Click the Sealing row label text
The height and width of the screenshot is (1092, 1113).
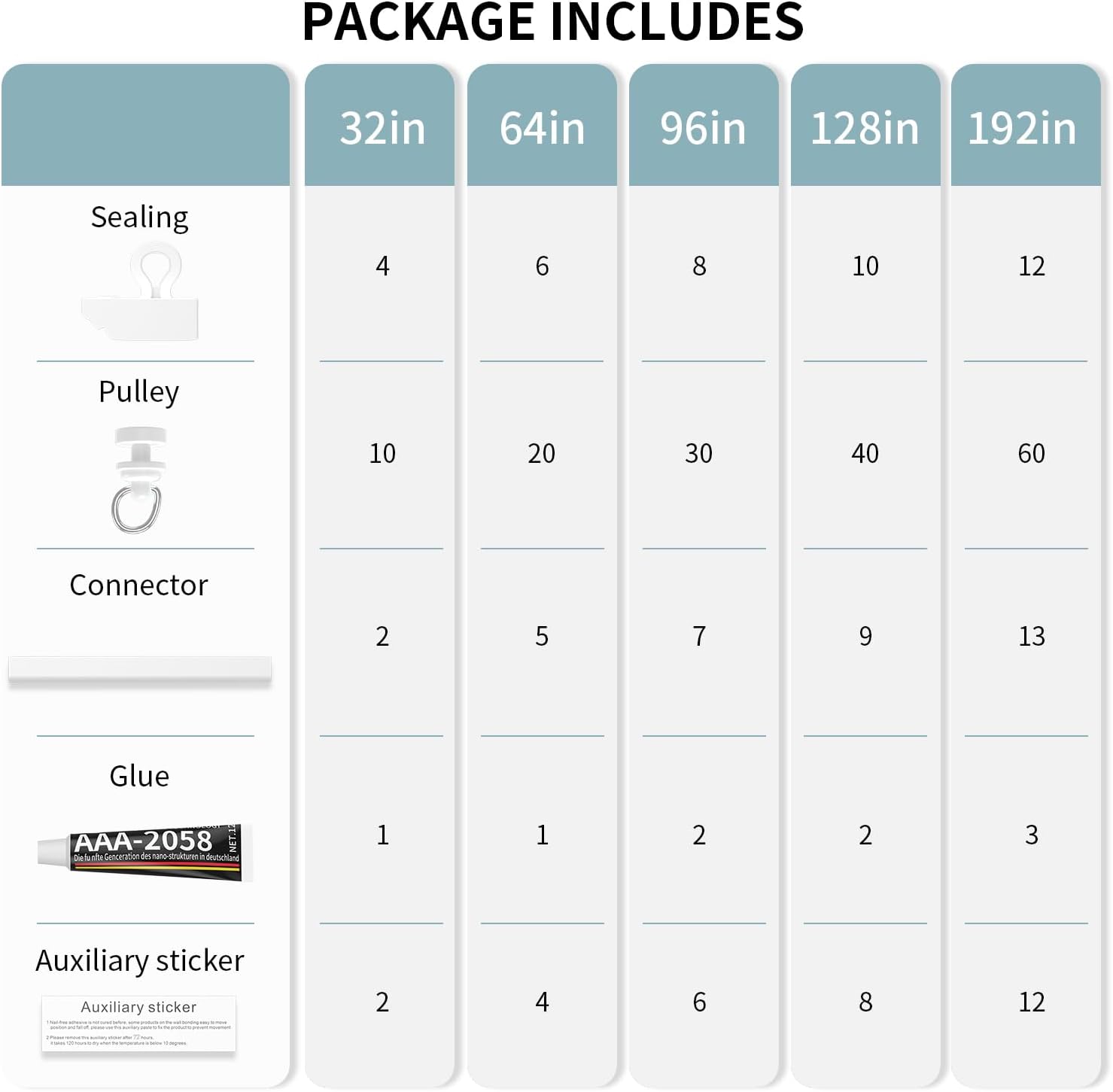(x=140, y=217)
